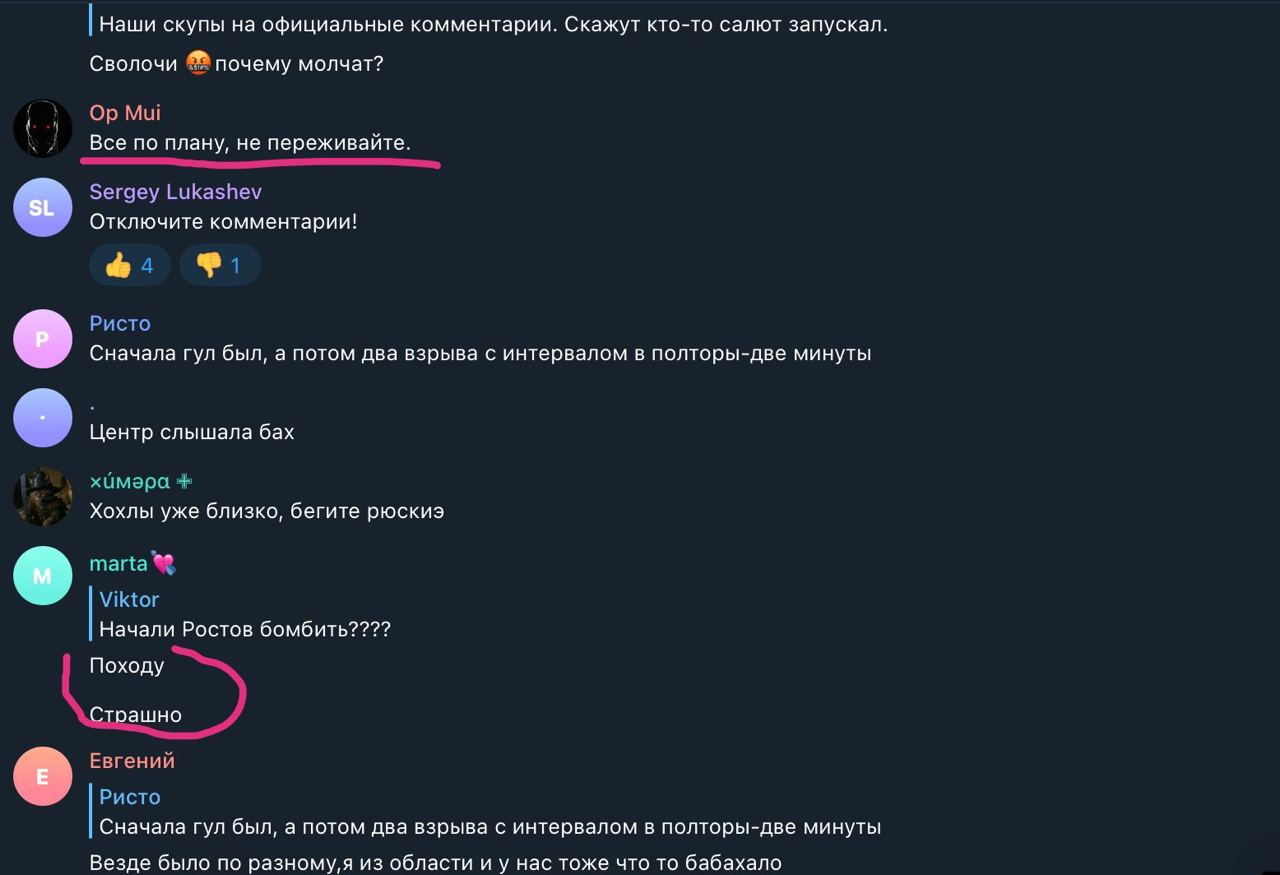The width and height of the screenshot is (1280, 875).
Task: Jump to Viktor's quoted message about Ростов
Action: 244,615
